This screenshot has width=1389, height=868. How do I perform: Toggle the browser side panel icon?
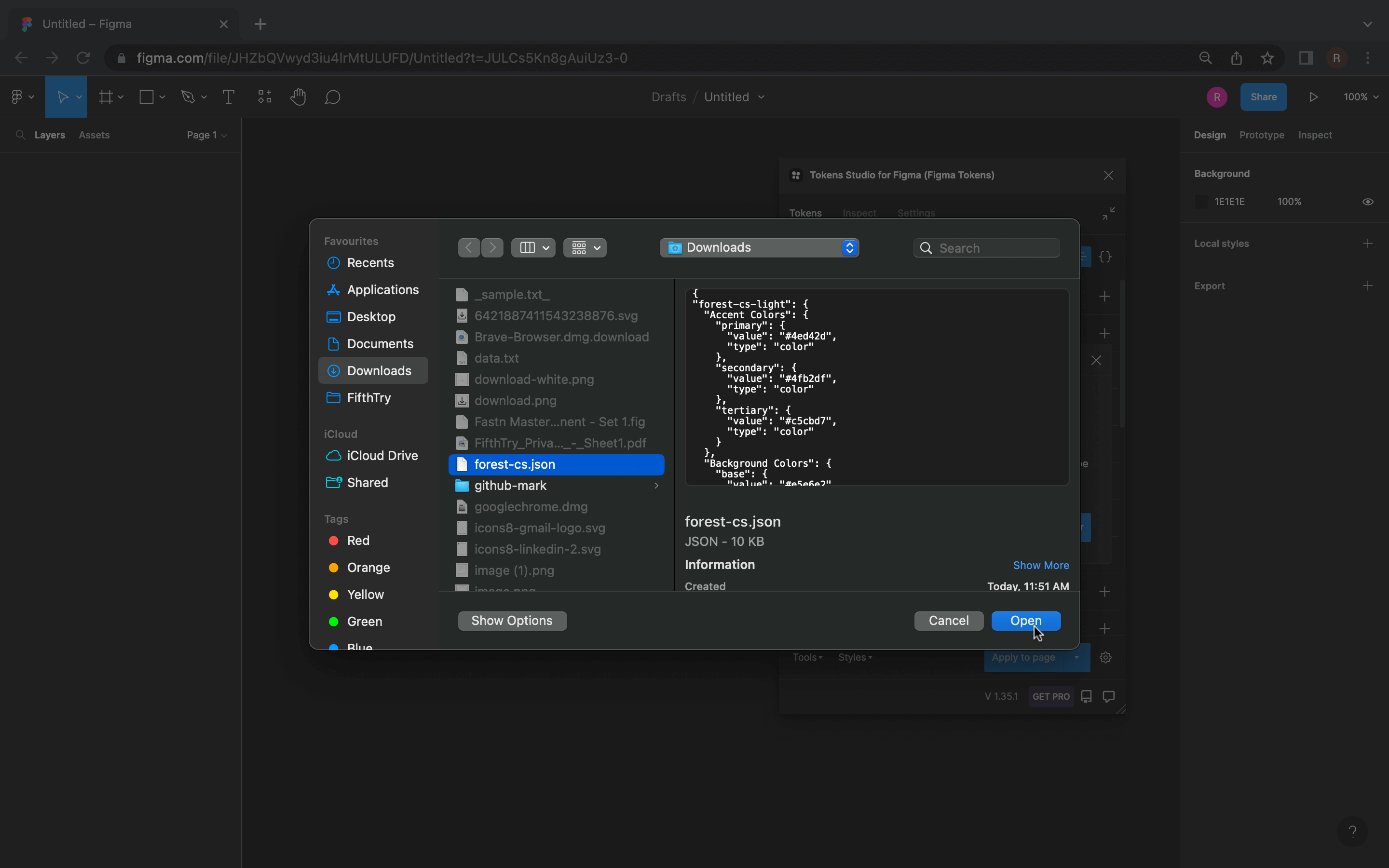(1306, 58)
